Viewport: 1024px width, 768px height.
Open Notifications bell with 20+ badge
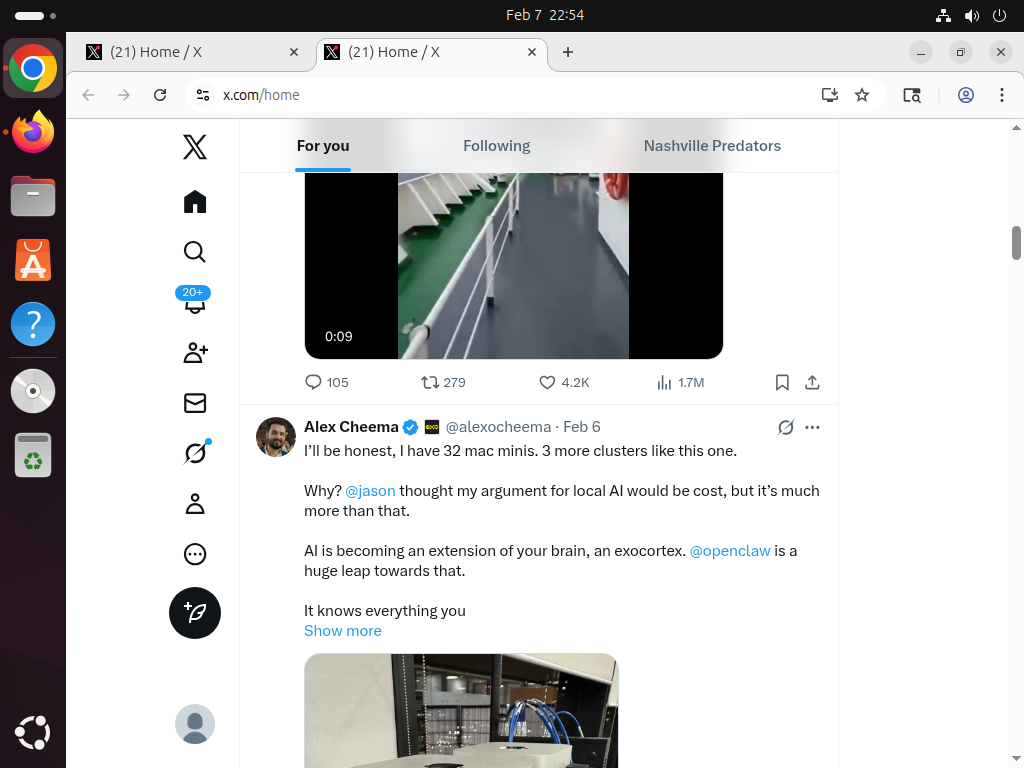(x=195, y=302)
